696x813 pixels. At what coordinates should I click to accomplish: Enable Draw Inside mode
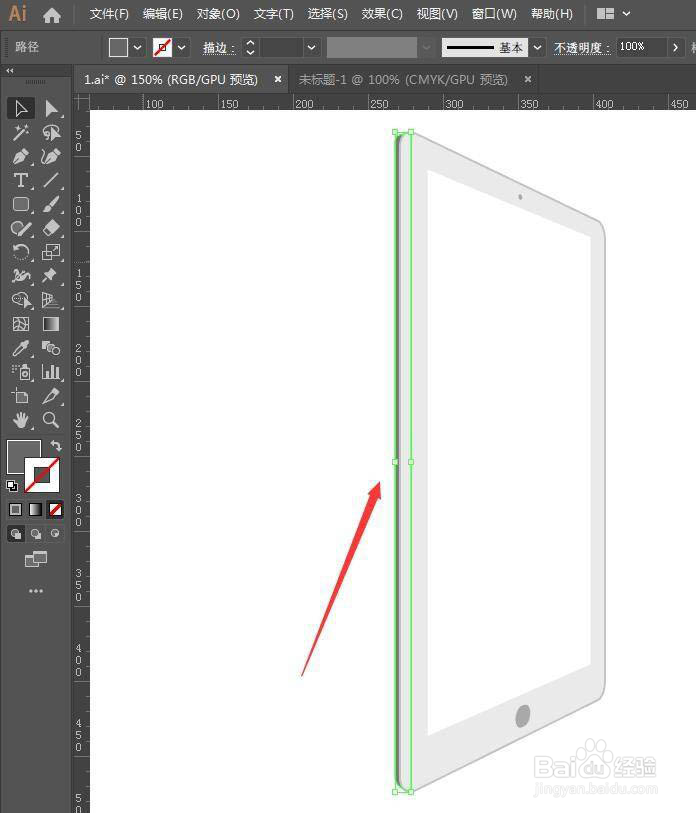55,534
